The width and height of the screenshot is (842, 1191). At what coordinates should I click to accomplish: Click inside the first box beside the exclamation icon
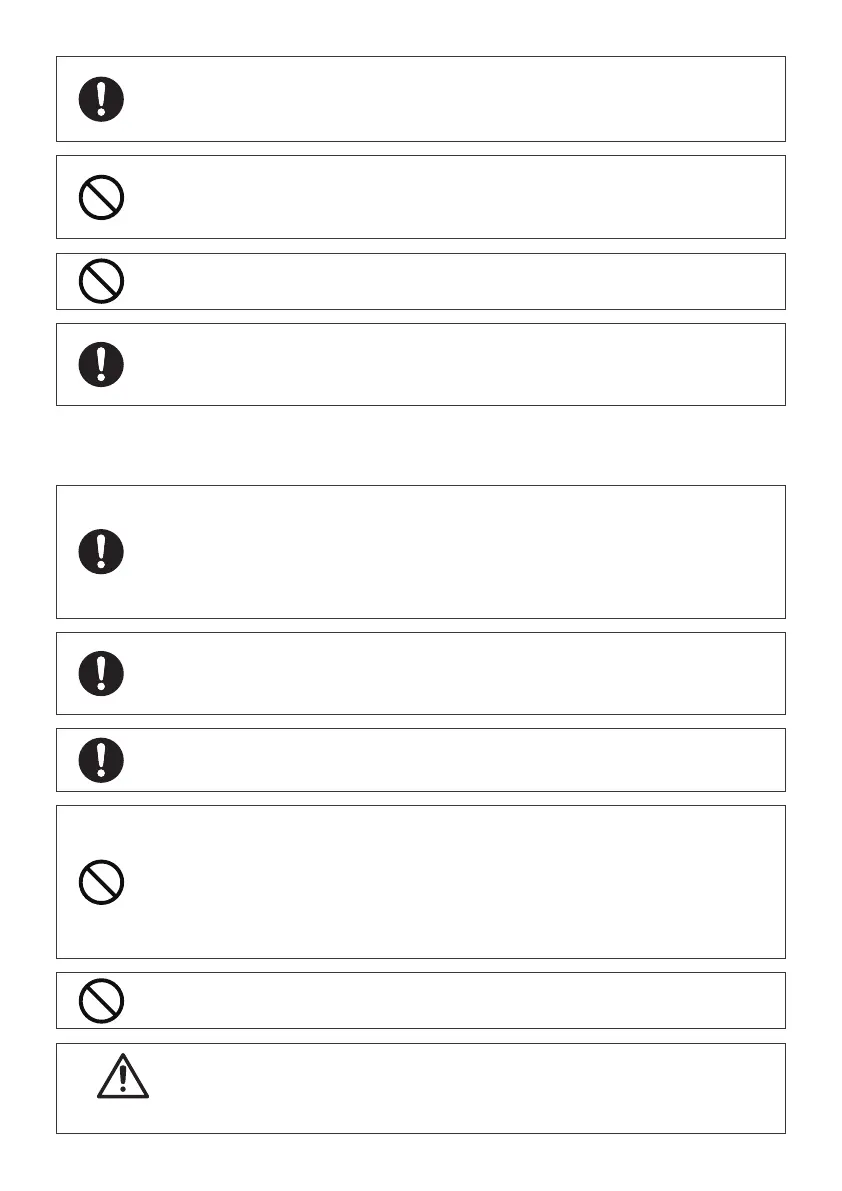[x=450, y=99]
